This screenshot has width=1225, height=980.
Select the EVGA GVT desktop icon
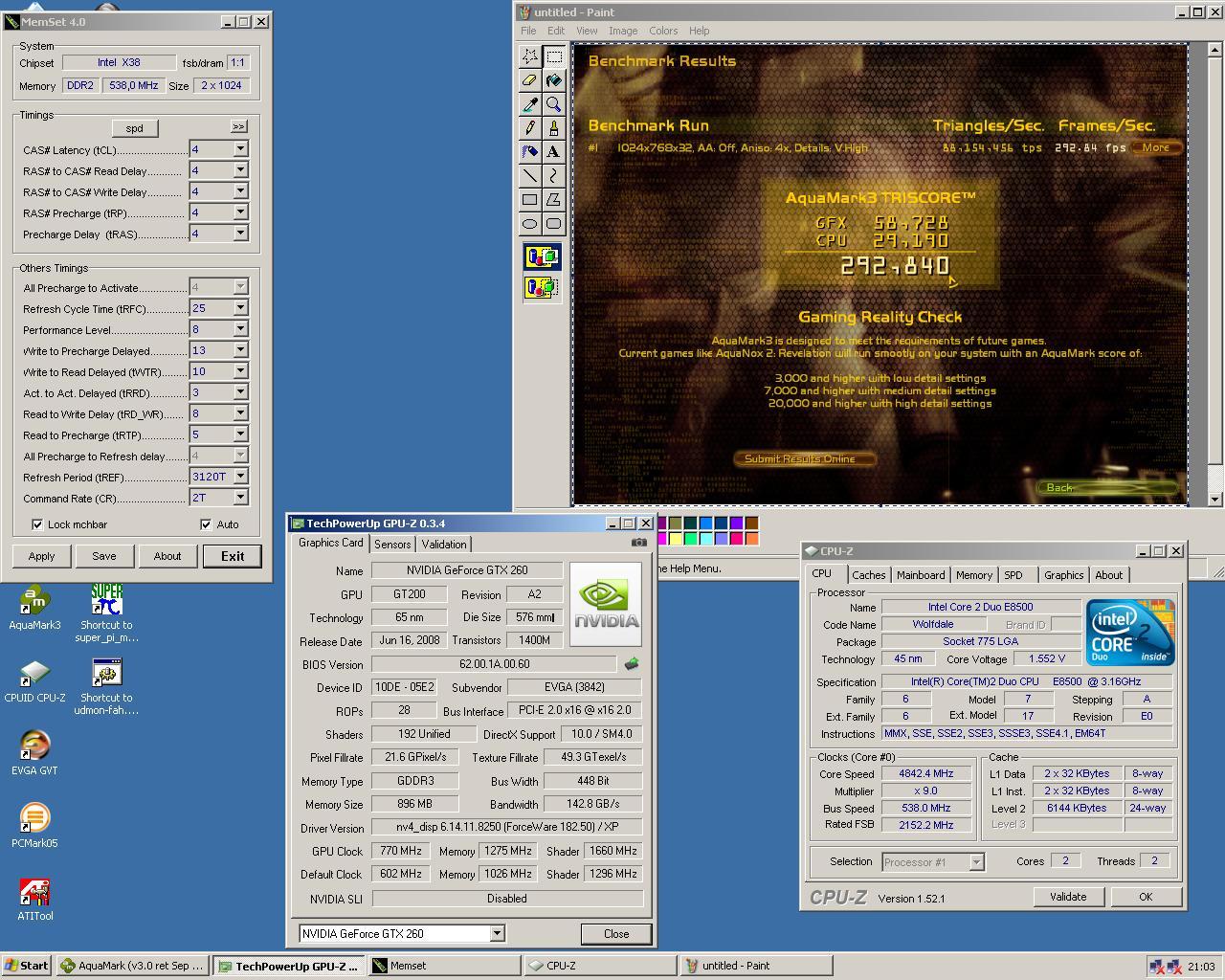(x=34, y=753)
